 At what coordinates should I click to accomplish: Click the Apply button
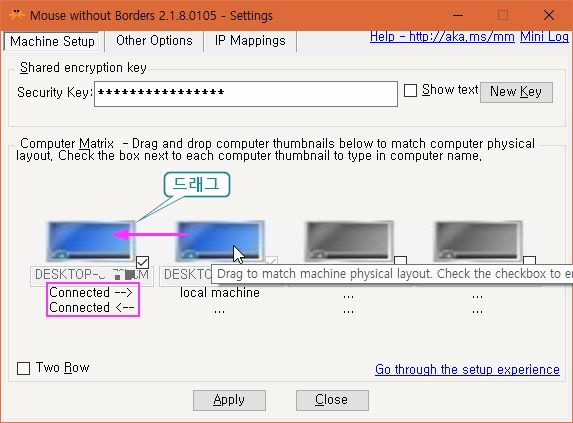(x=229, y=400)
